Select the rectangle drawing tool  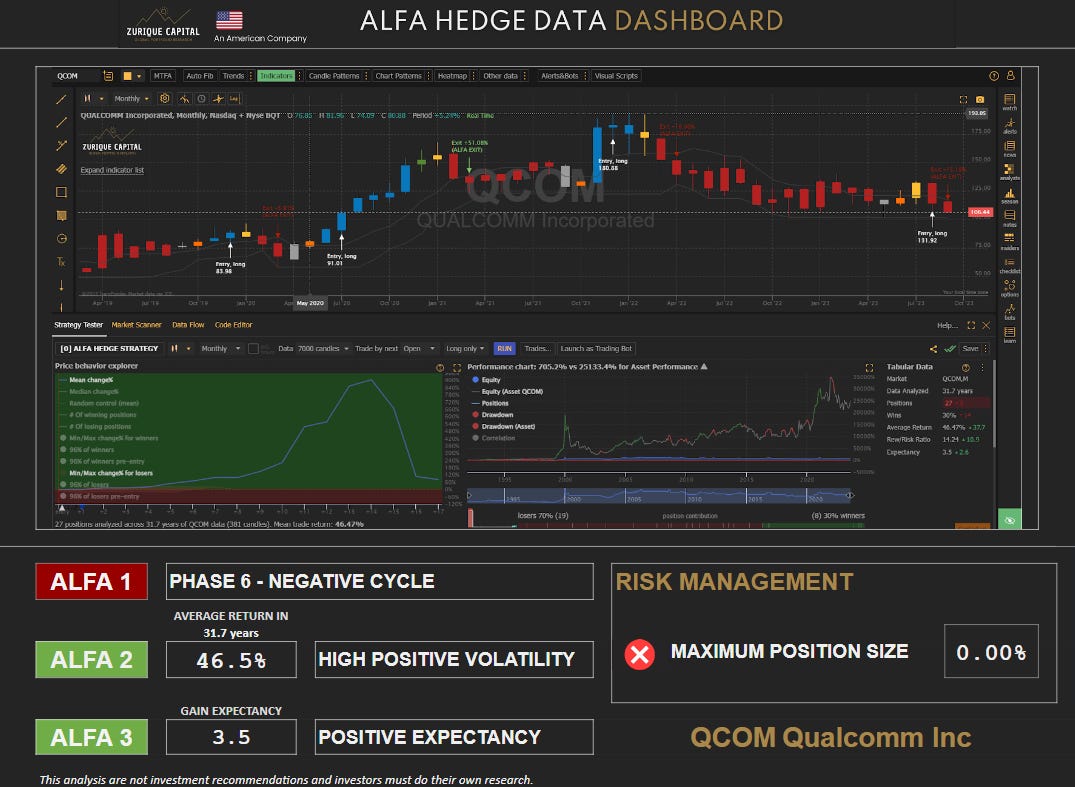coord(61,192)
